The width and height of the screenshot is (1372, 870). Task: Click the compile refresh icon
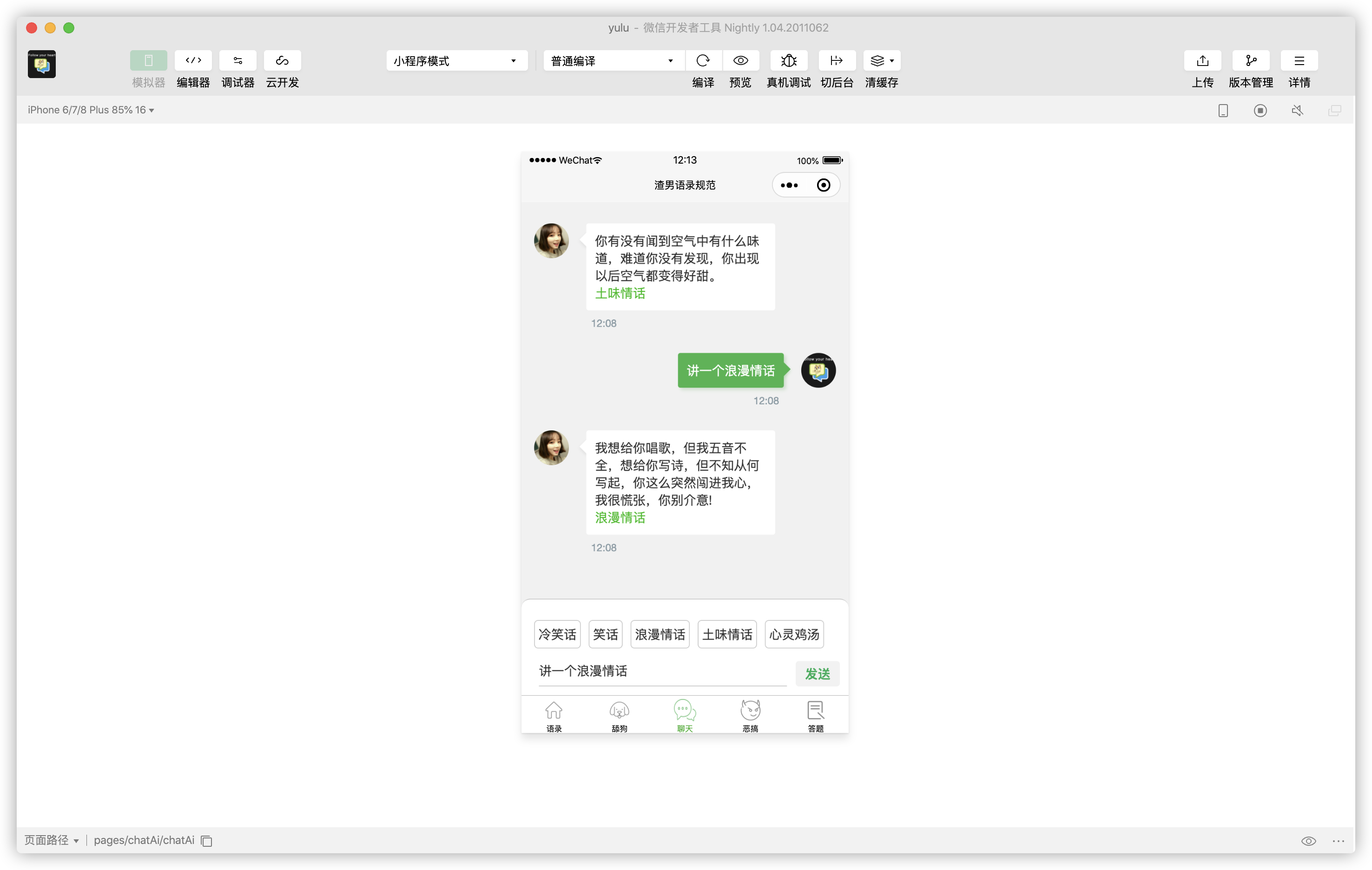click(x=703, y=60)
